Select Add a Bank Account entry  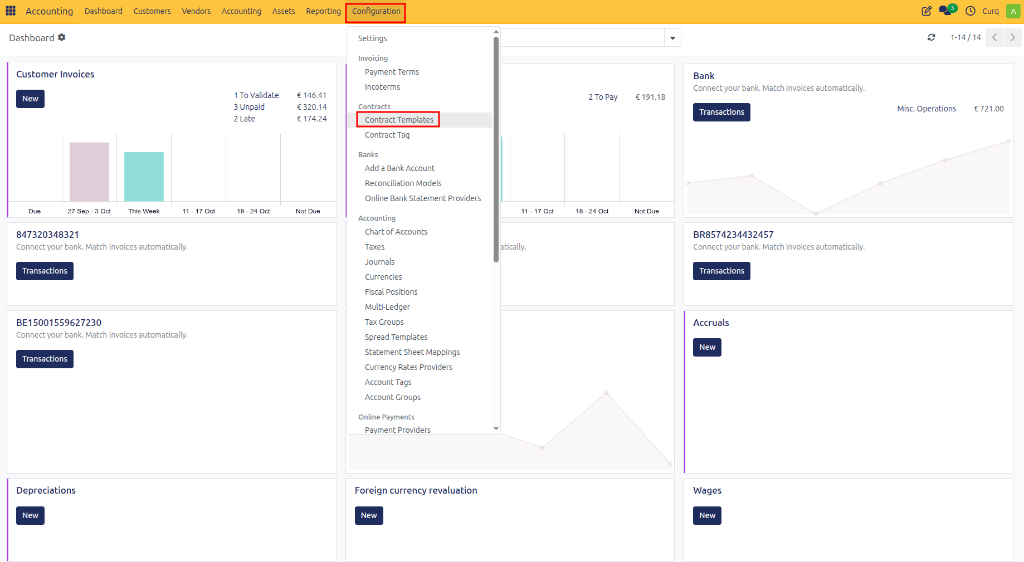click(x=399, y=168)
